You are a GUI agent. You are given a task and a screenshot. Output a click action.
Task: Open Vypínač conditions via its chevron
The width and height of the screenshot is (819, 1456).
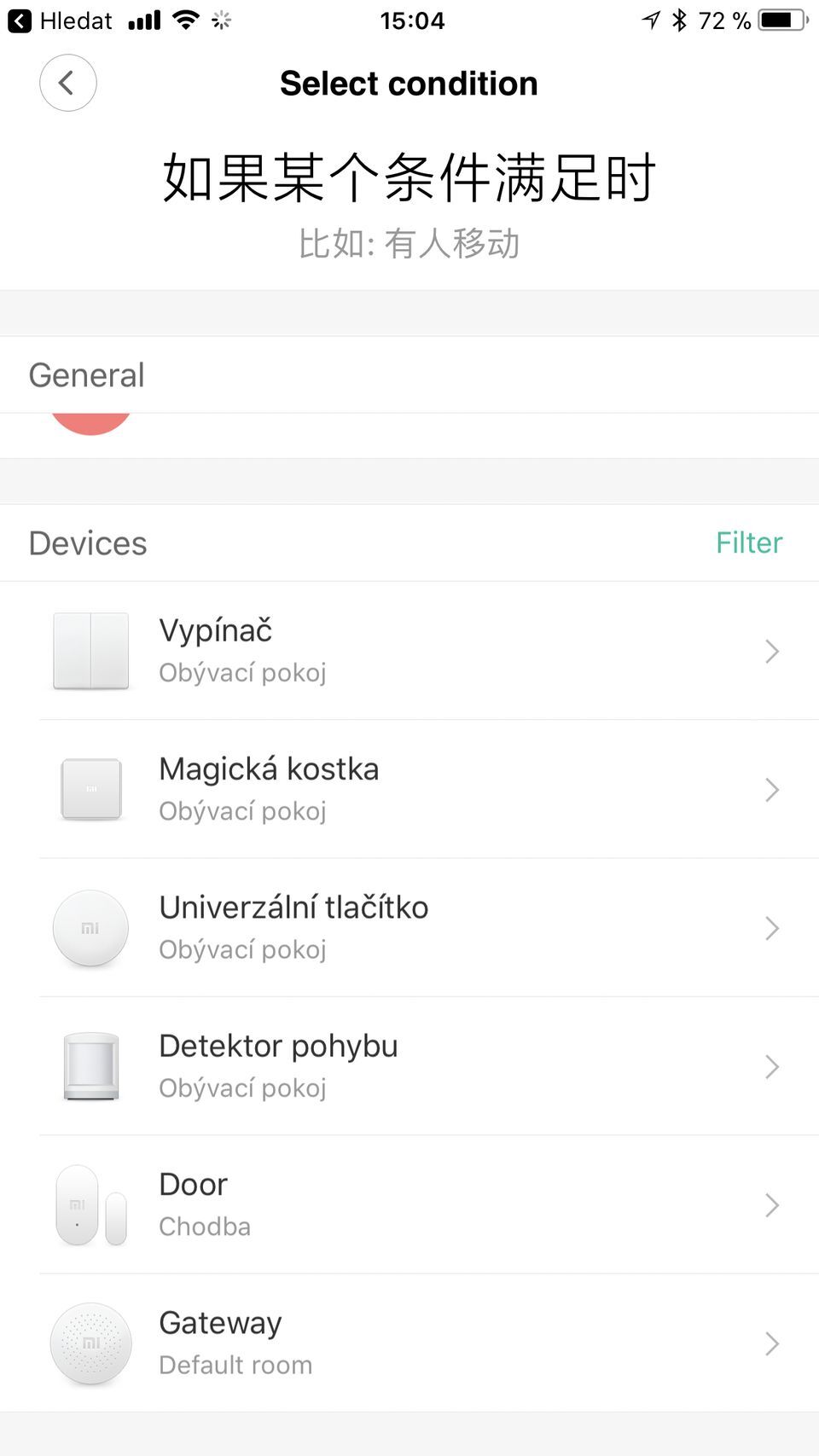click(x=772, y=652)
